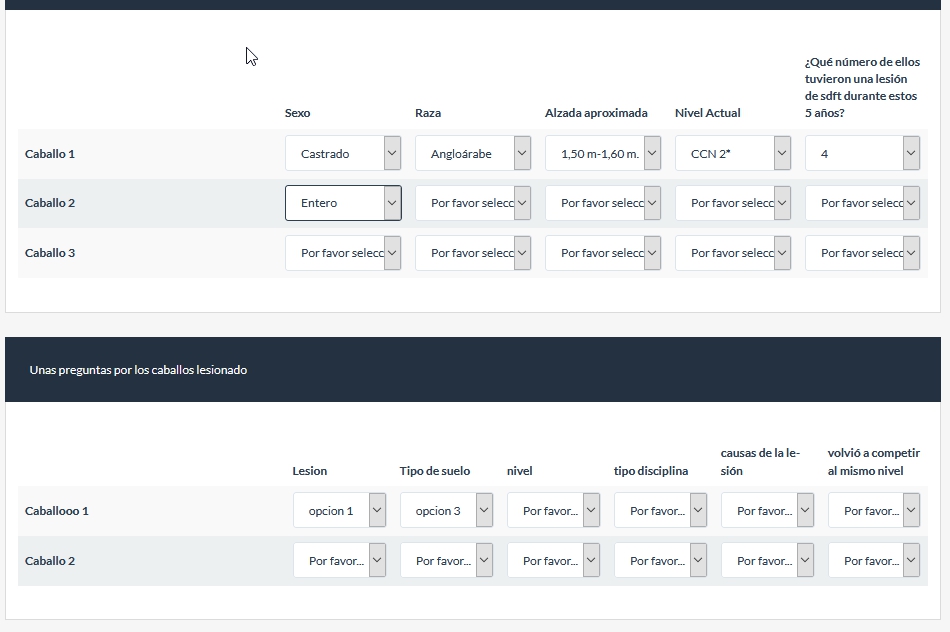This screenshot has width=950, height=632.
Task: Open volvió a competir dropdown for Caballo 2
Action: pyautogui.click(x=874, y=561)
